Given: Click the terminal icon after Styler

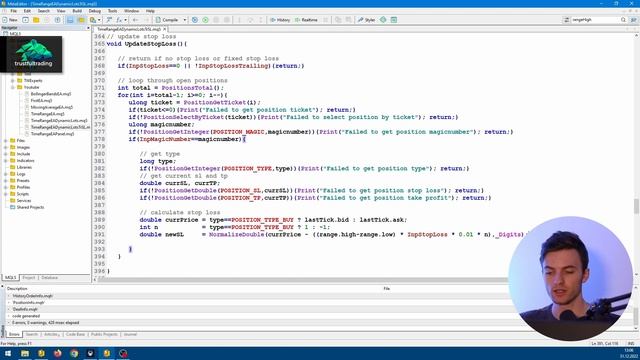Looking at the screenshot, I should coord(394,20).
